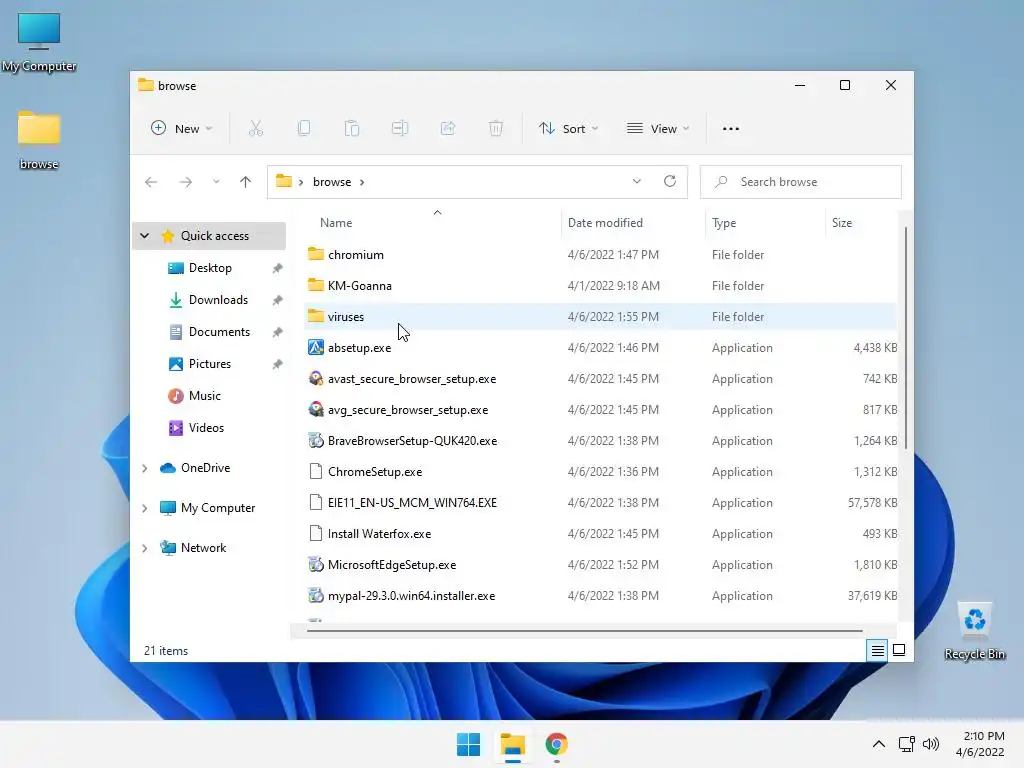Click clock showing 2:10 PM
The width and height of the screenshot is (1024, 768).
(x=980, y=744)
